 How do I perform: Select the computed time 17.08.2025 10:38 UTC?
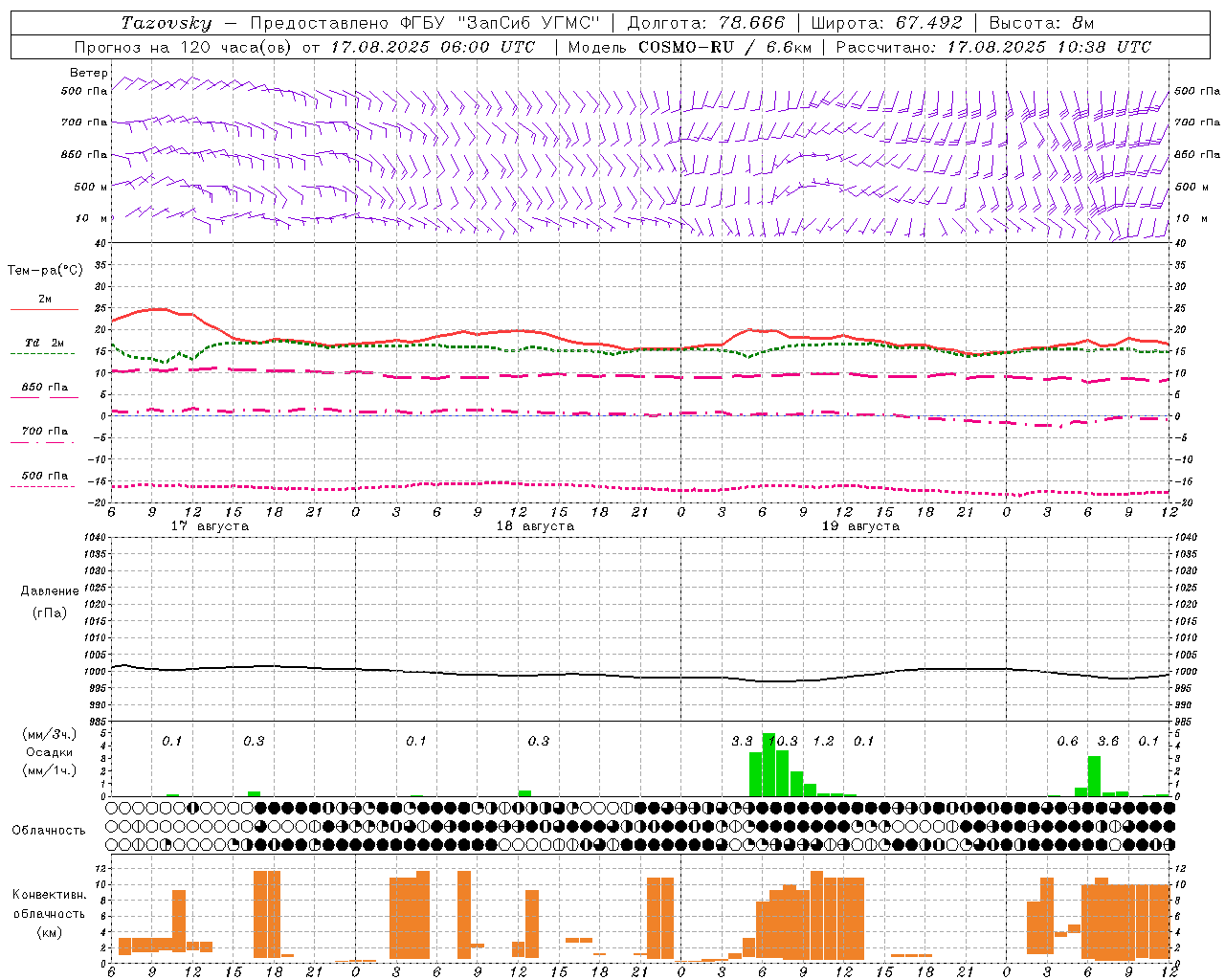coord(1049,47)
